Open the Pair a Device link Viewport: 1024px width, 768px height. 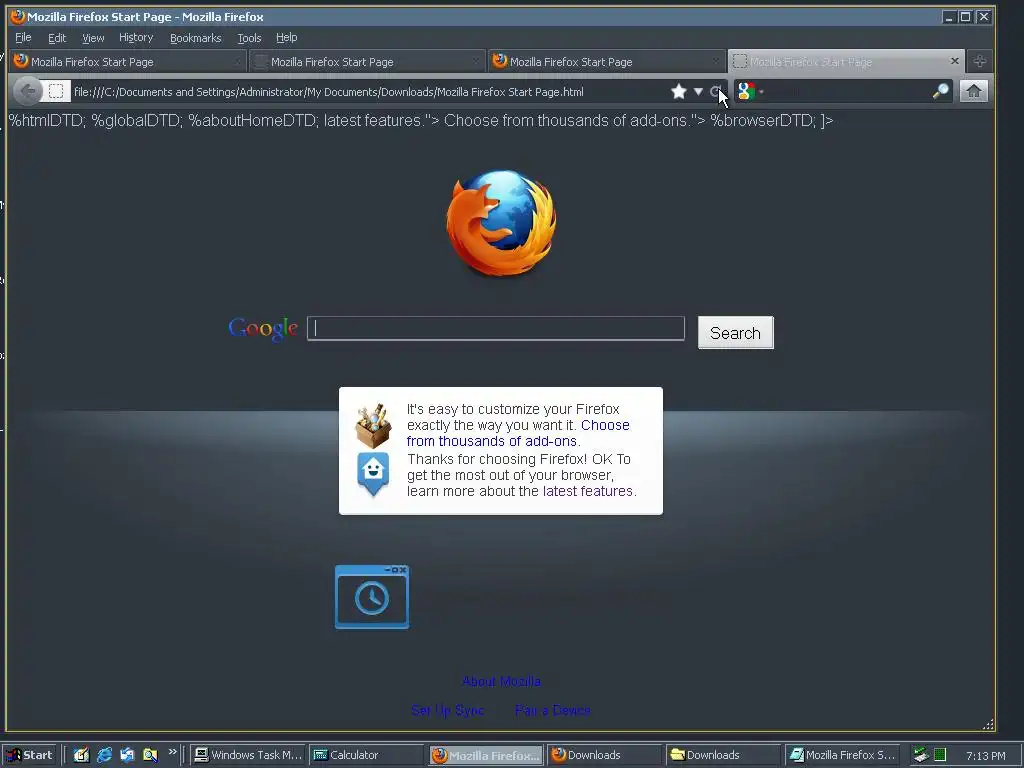click(552, 710)
